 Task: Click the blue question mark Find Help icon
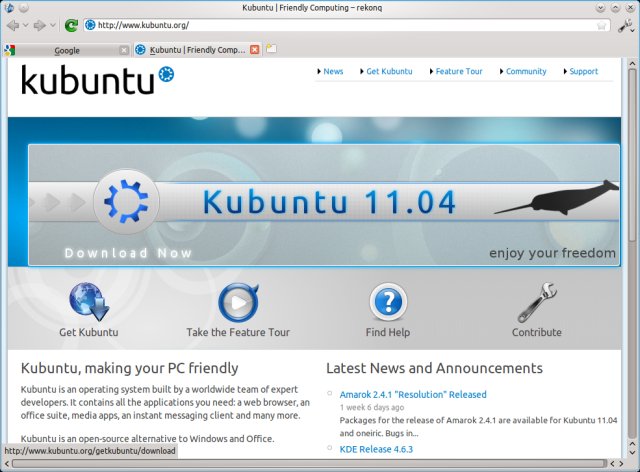(x=388, y=302)
